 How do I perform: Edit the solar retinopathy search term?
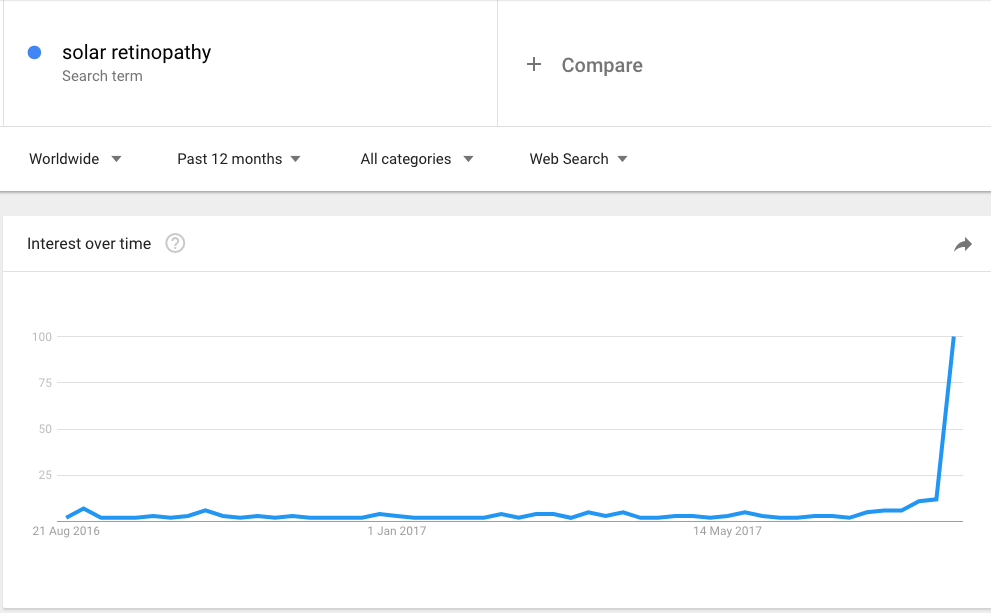137,52
